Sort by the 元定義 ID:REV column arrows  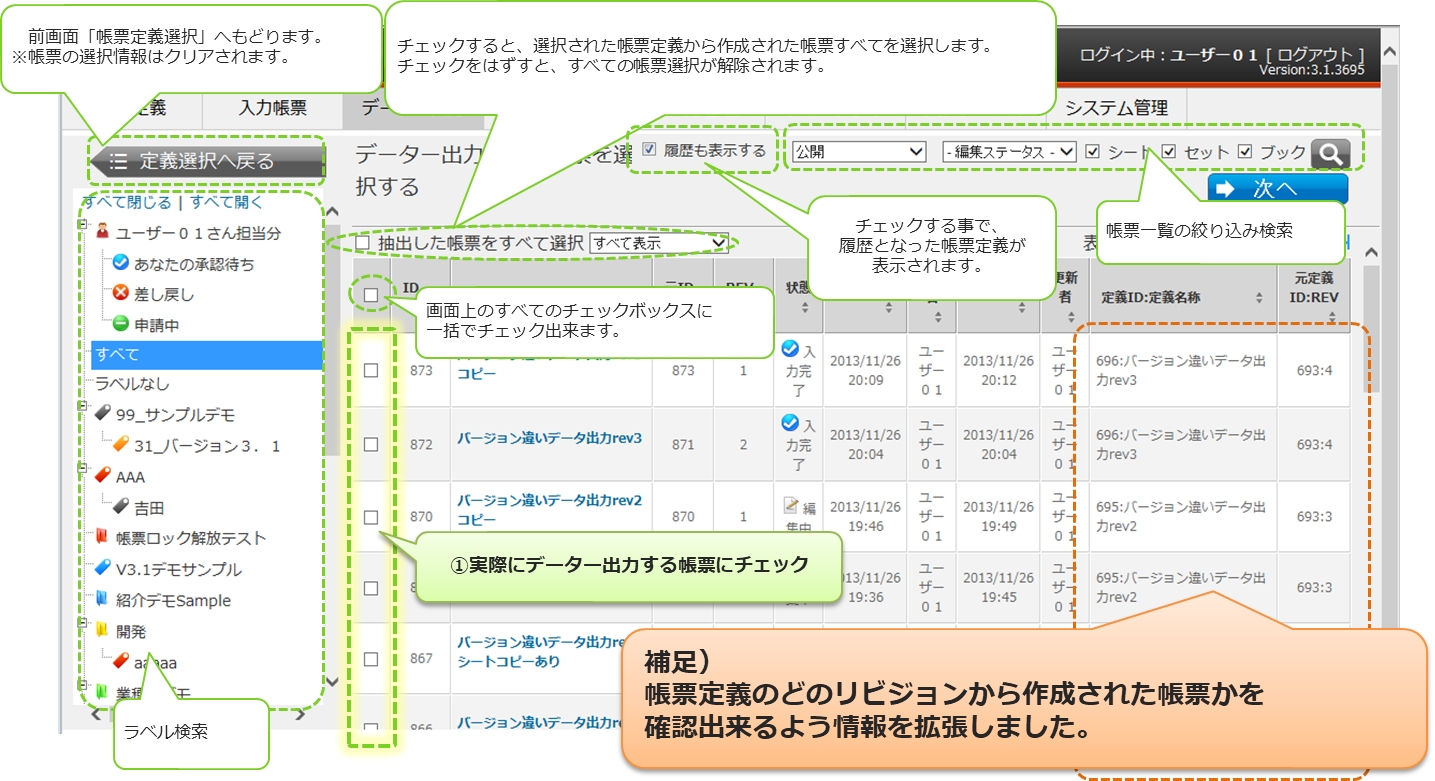point(1331,316)
